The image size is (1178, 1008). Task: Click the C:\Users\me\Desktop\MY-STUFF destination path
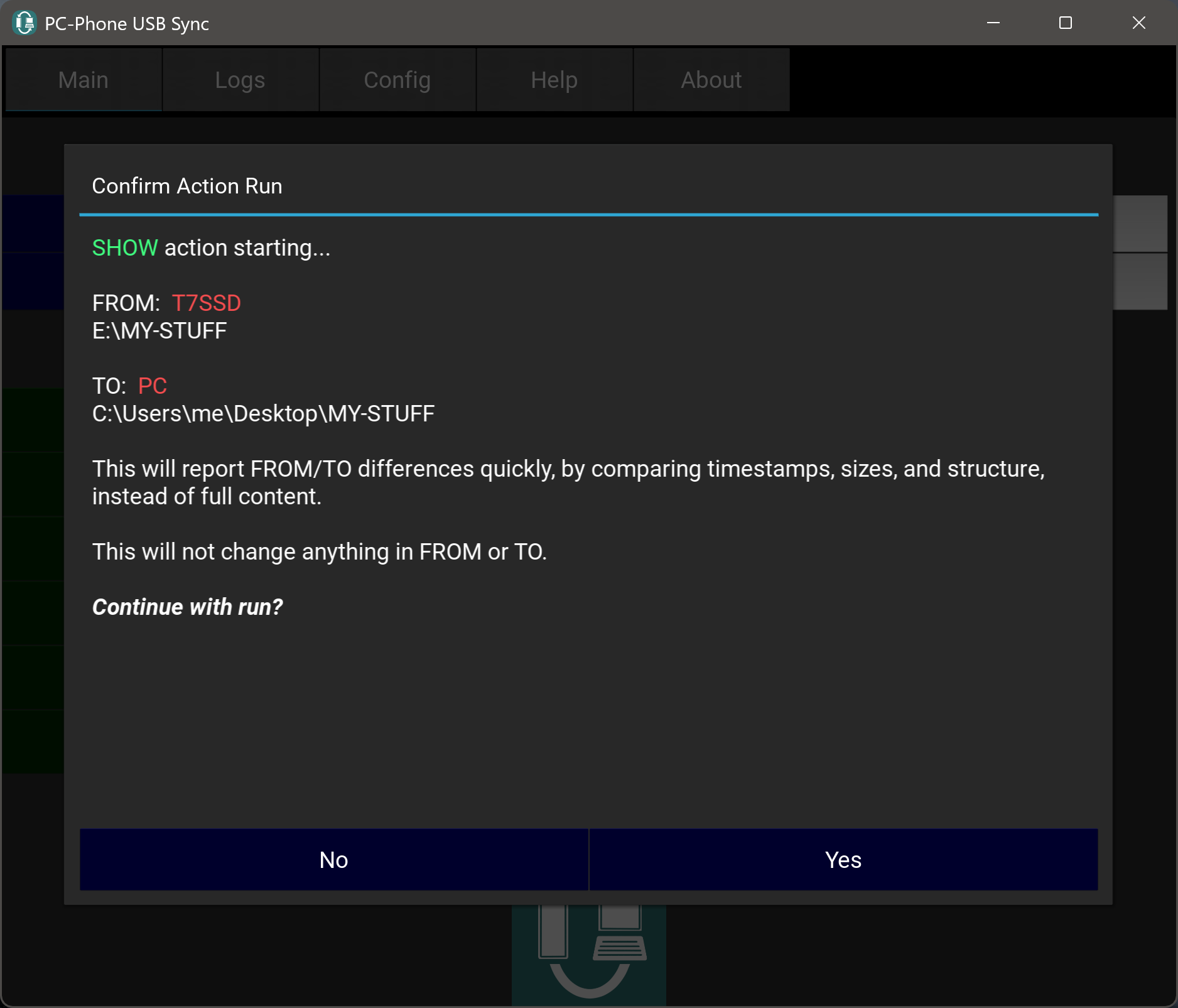(263, 414)
